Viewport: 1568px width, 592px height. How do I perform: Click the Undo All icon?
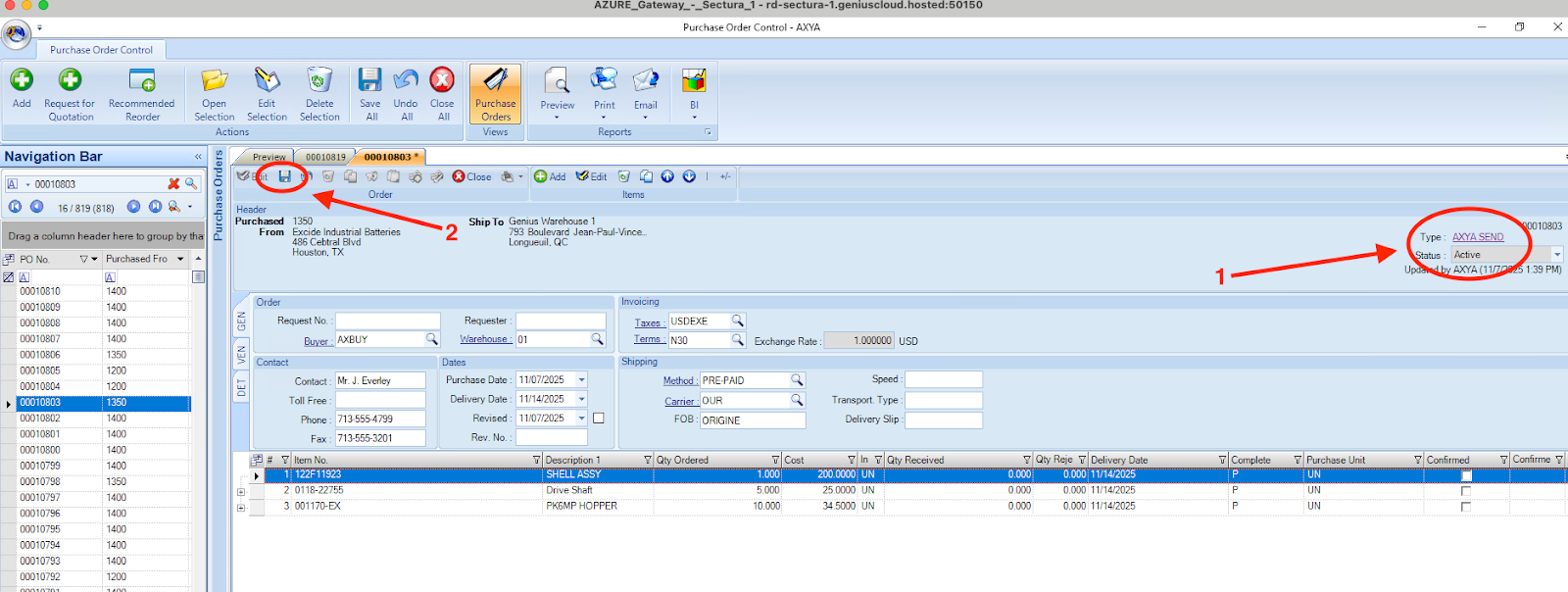[x=406, y=80]
